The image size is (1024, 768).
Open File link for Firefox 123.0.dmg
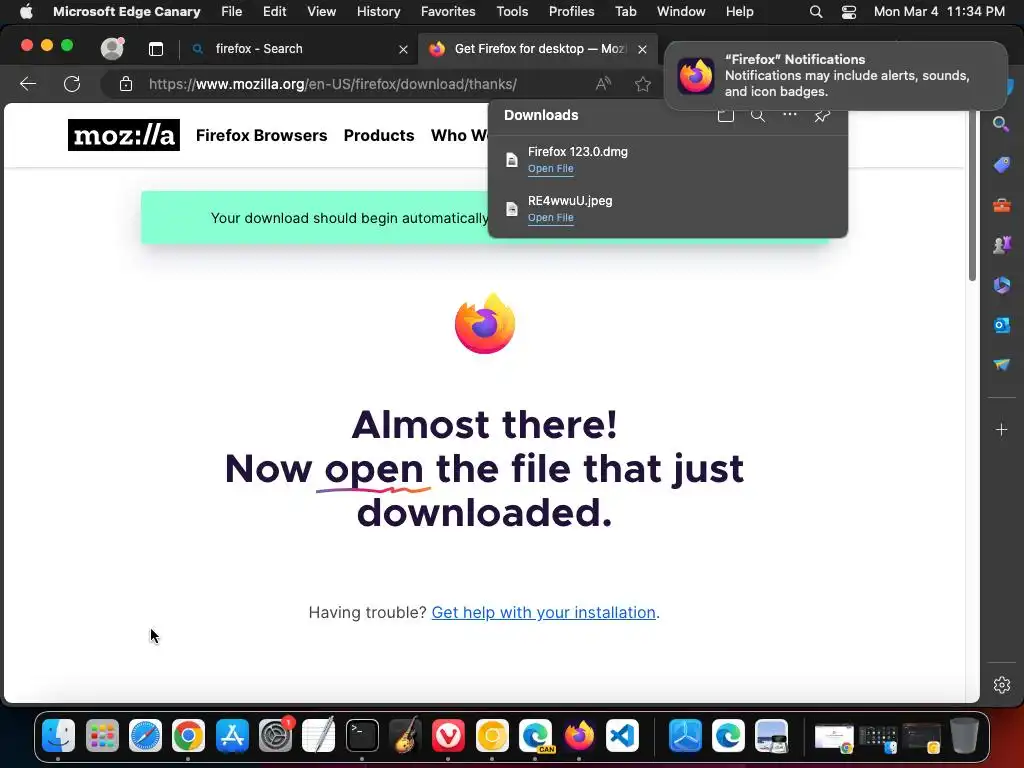(x=551, y=168)
